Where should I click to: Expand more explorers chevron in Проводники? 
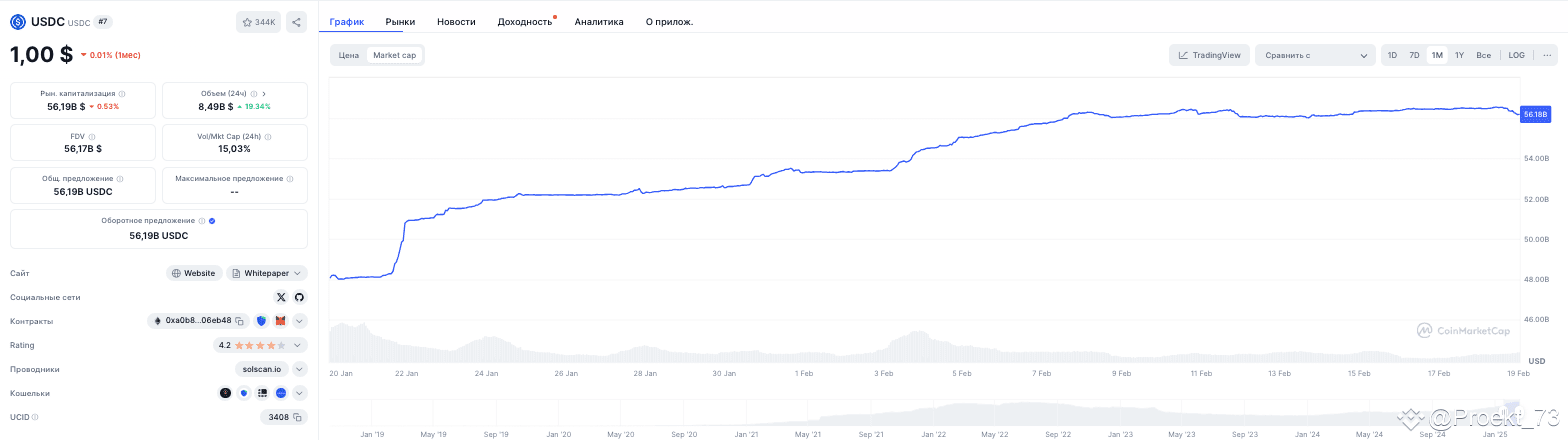click(x=300, y=369)
